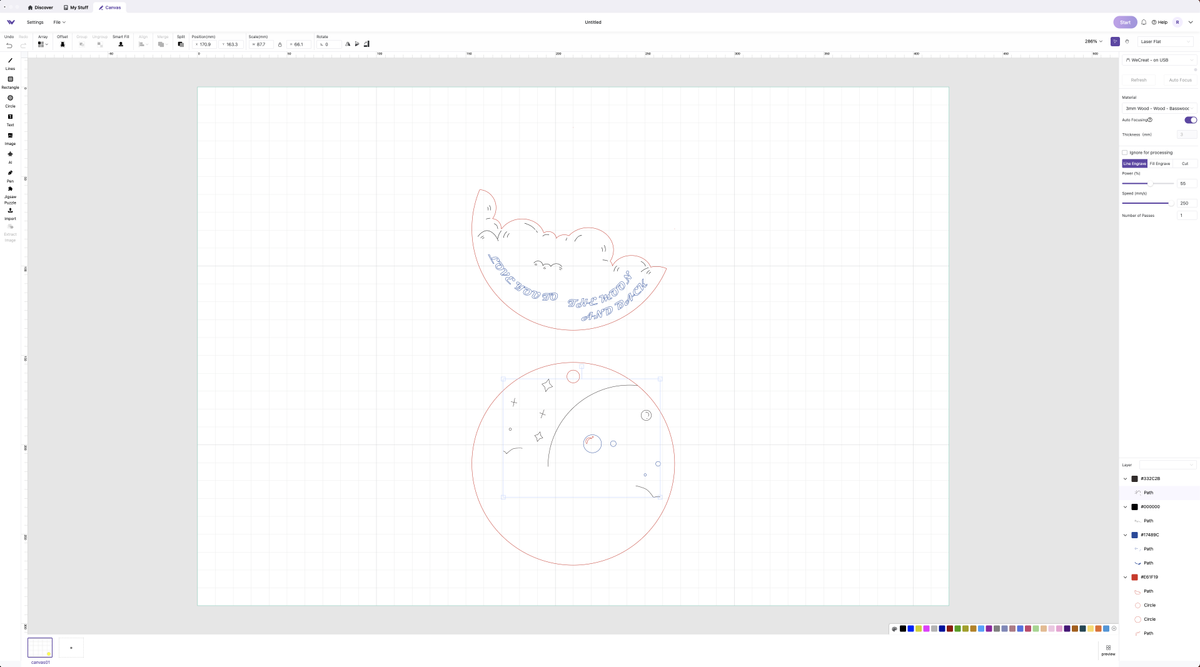The width and height of the screenshot is (1200, 667).
Task: Select the canvas01 page thumbnail
Action: point(39,648)
